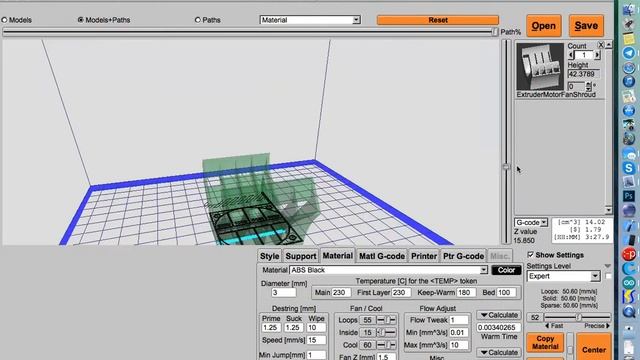Click the Copy Material button
This screenshot has width=640, height=360.
(x=545, y=342)
